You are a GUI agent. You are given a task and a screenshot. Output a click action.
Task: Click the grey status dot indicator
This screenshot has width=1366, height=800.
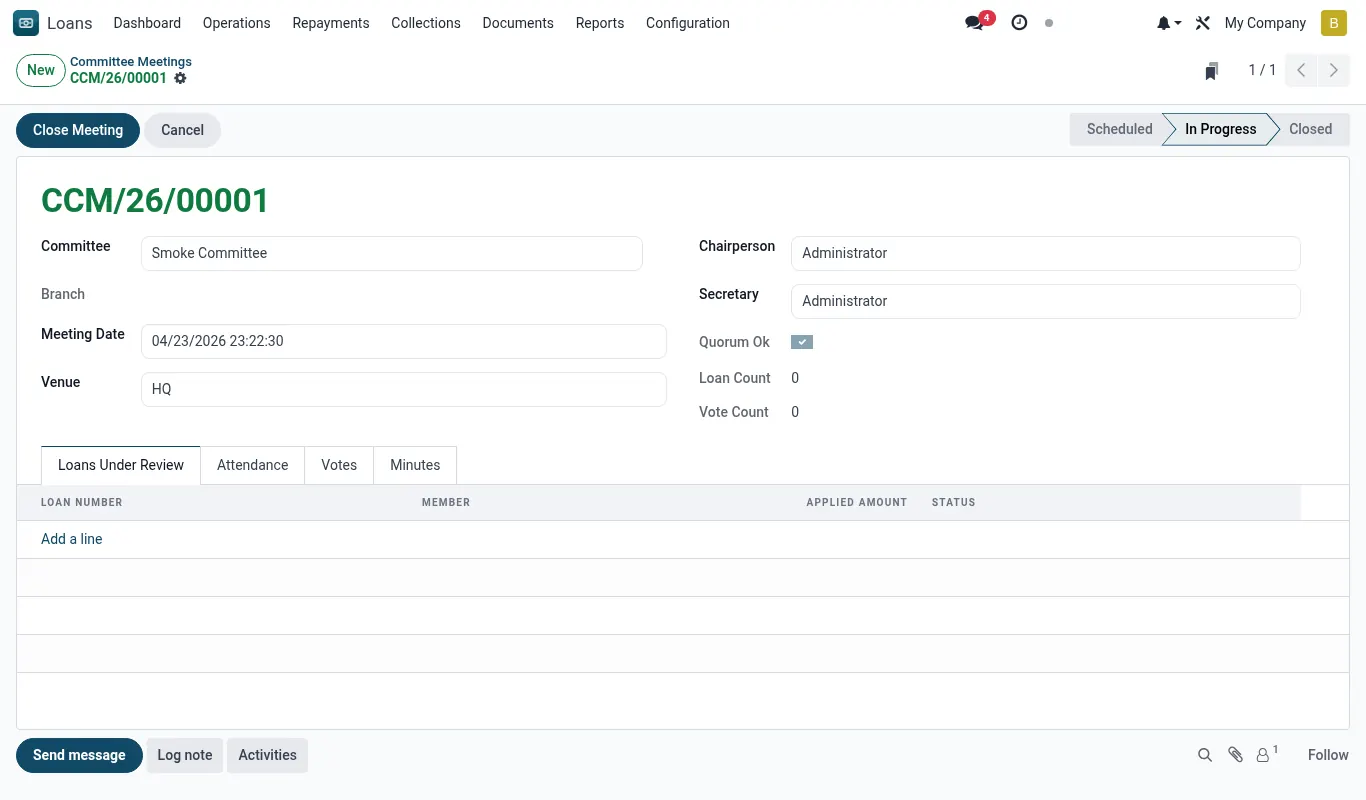[1049, 23]
